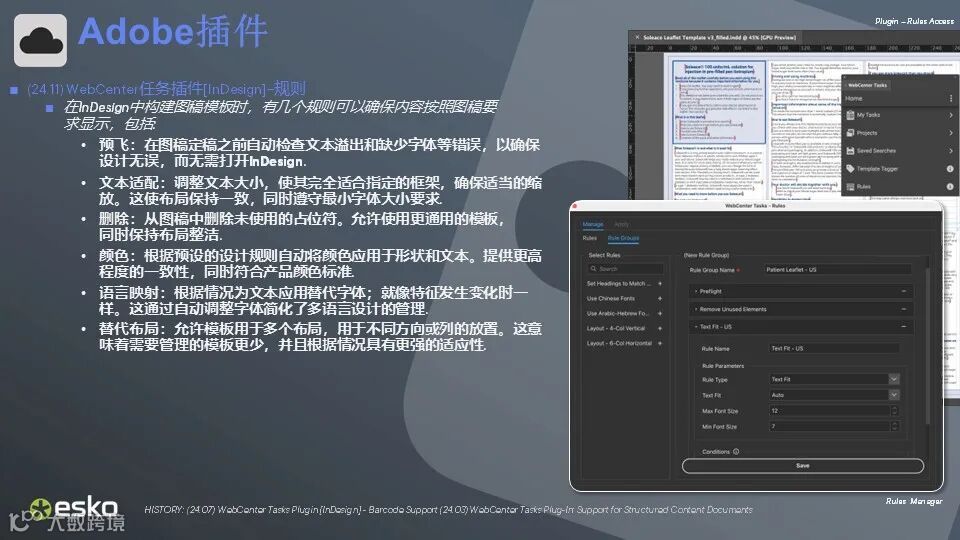Collapse the Text Fit - US section

[696, 327]
